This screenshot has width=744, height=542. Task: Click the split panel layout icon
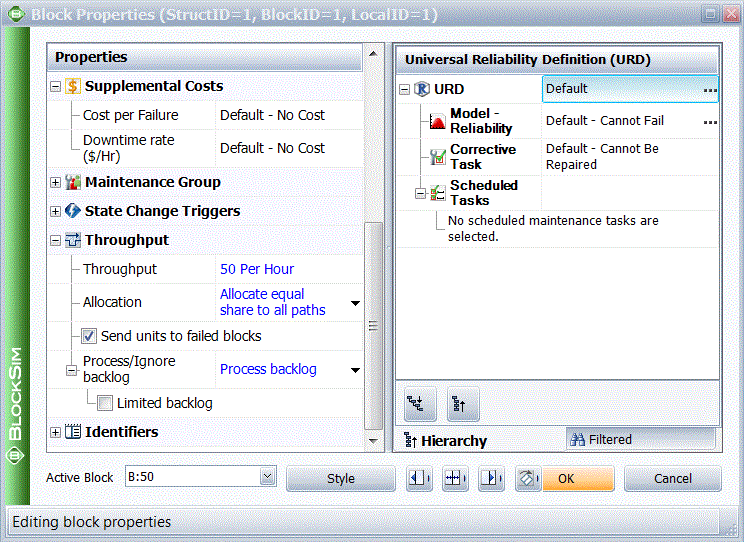click(x=455, y=479)
